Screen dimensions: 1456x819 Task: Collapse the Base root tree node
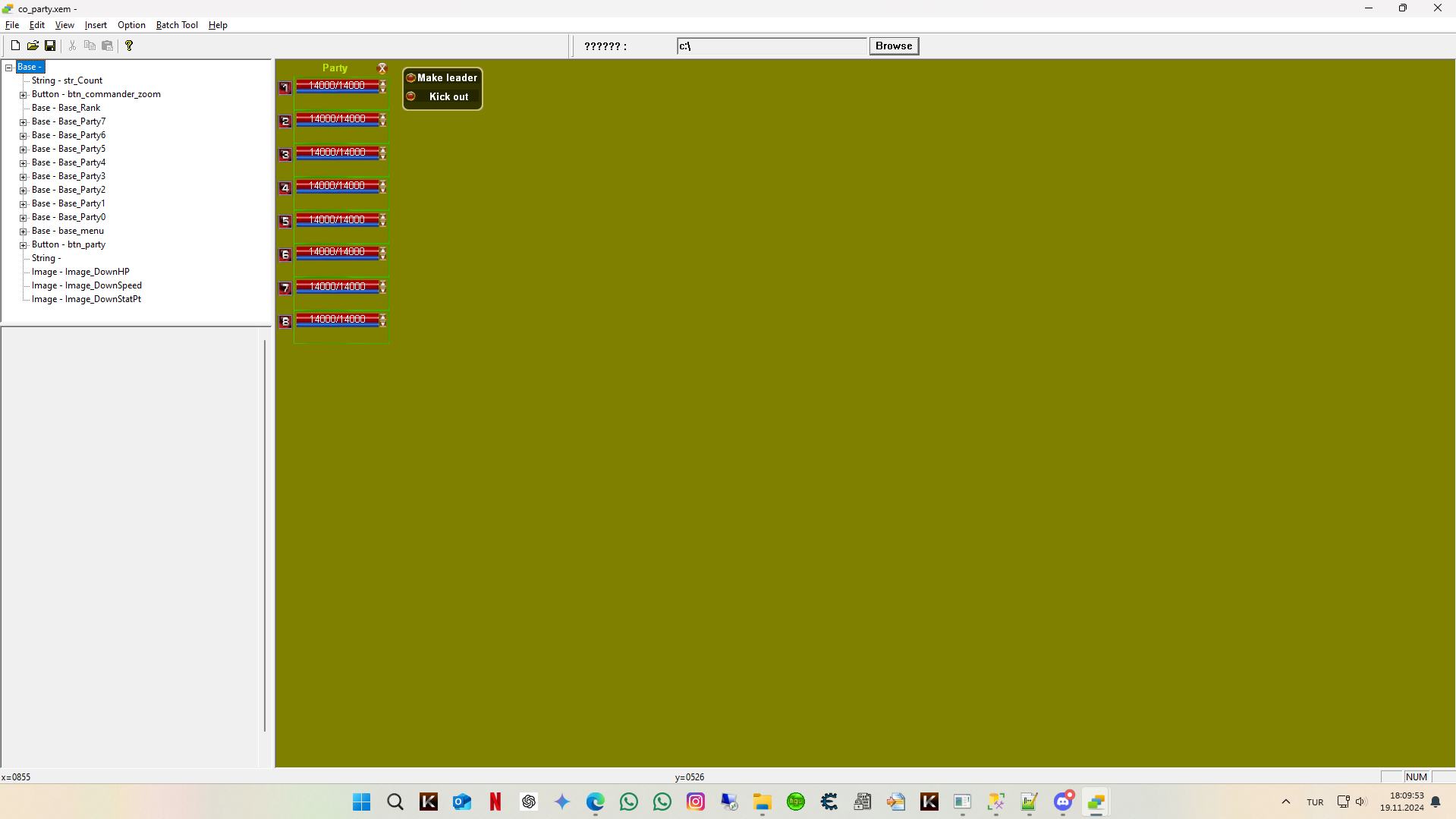click(x=7, y=66)
